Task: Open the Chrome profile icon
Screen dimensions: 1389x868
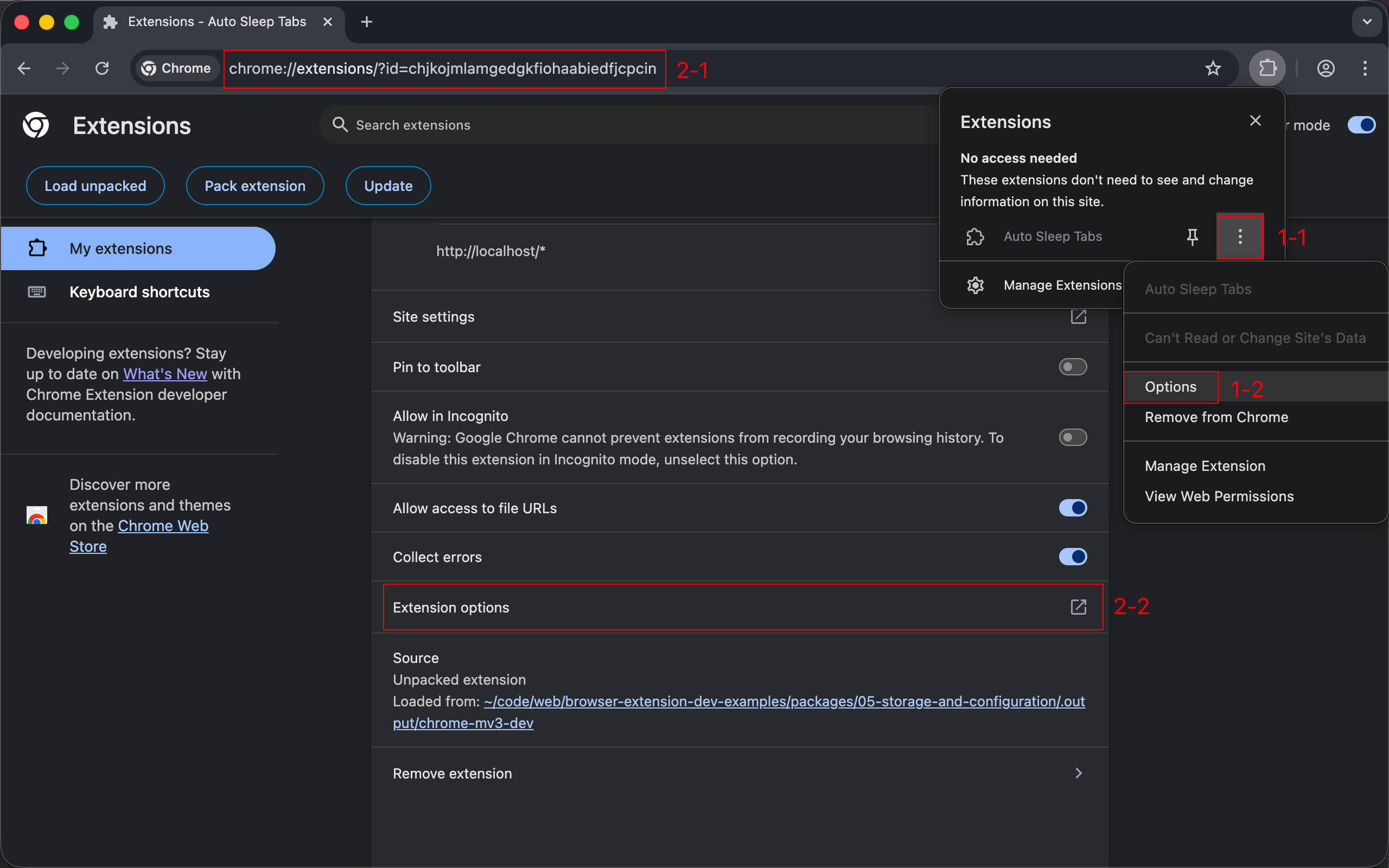Action: pyautogui.click(x=1326, y=68)
